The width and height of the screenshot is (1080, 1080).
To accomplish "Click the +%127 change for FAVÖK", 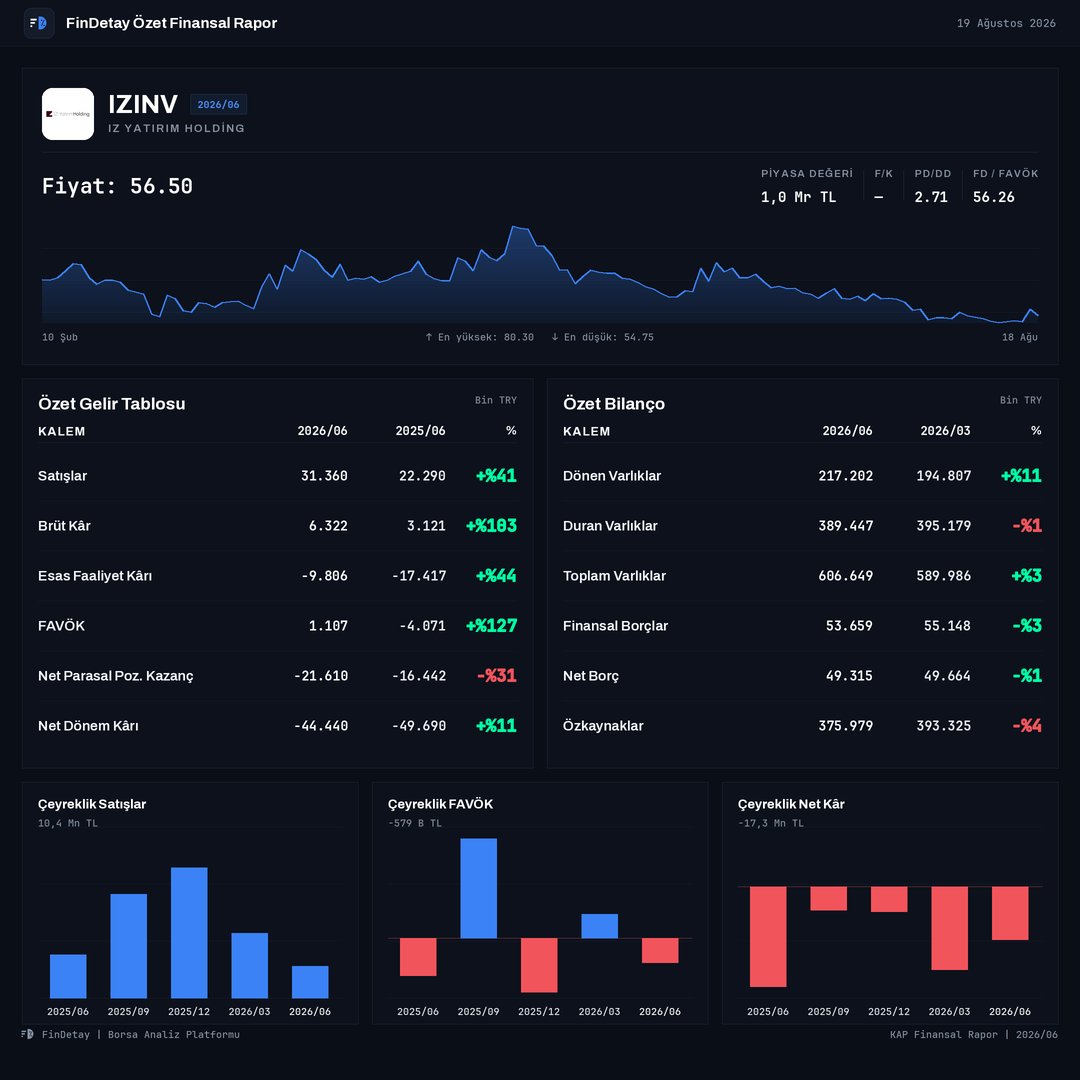I will point(491,625).
